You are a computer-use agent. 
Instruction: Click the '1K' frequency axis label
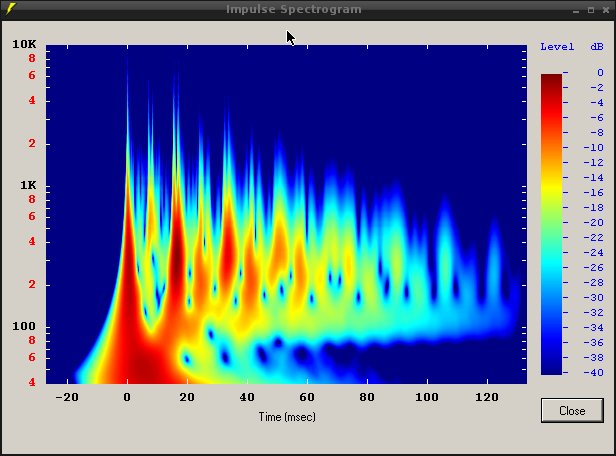[x=28, y=185]
